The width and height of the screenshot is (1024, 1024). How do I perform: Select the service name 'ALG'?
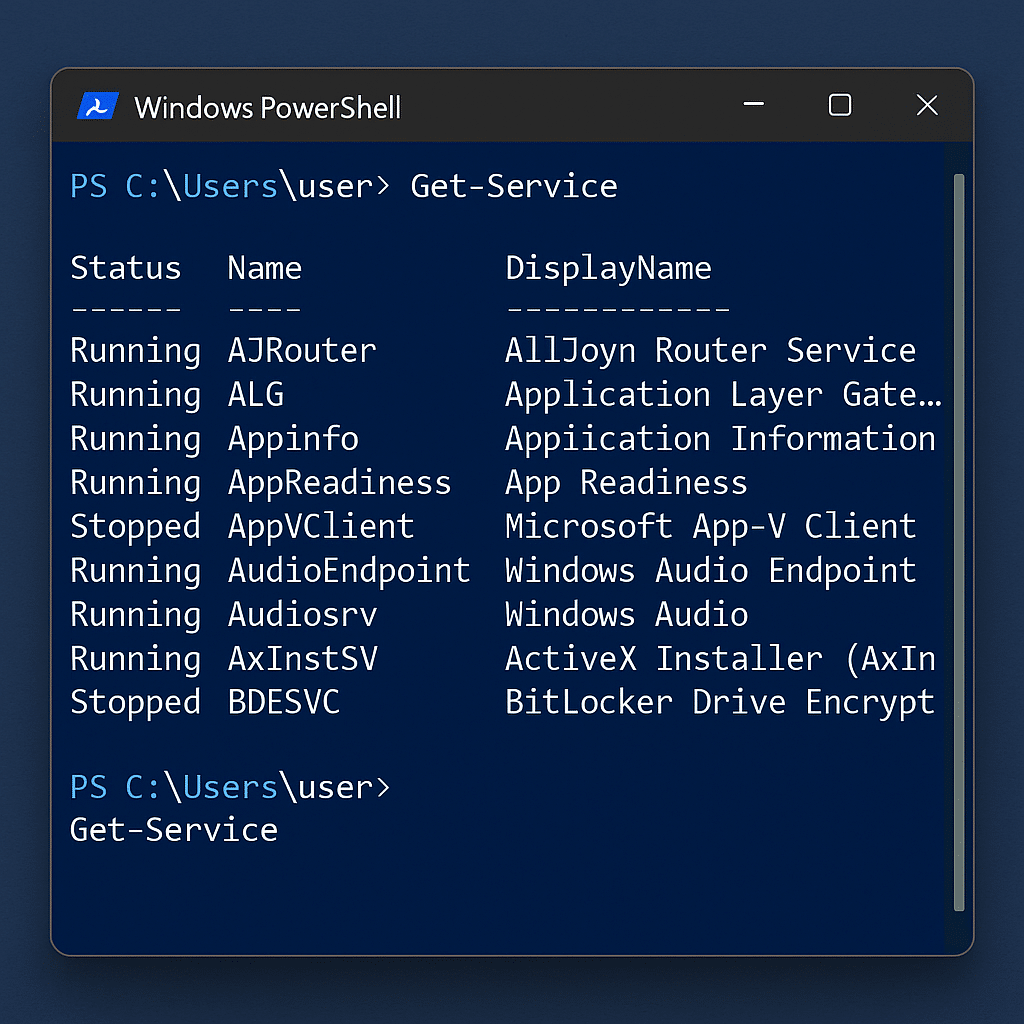coord(255,394)
